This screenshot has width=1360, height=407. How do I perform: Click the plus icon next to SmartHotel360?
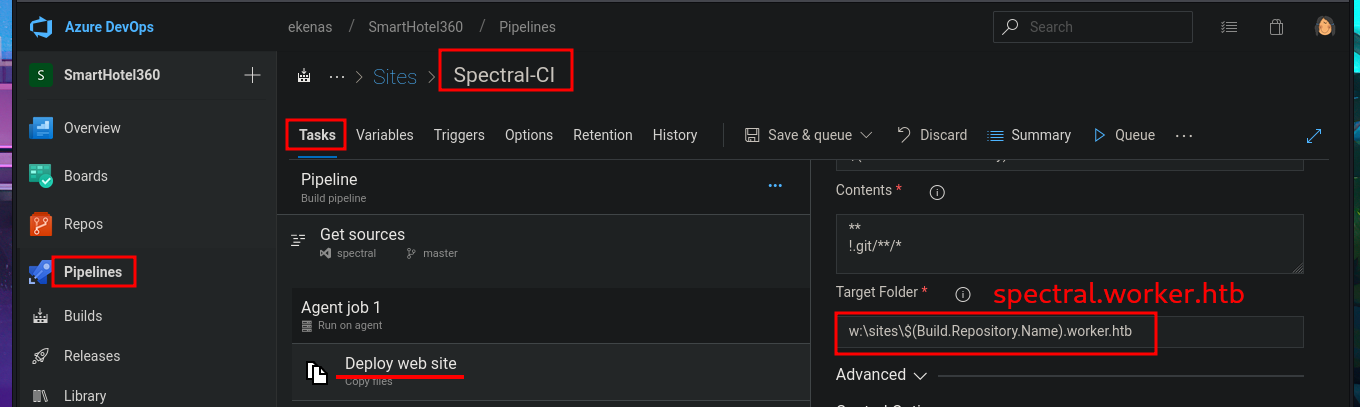(252, 75)
